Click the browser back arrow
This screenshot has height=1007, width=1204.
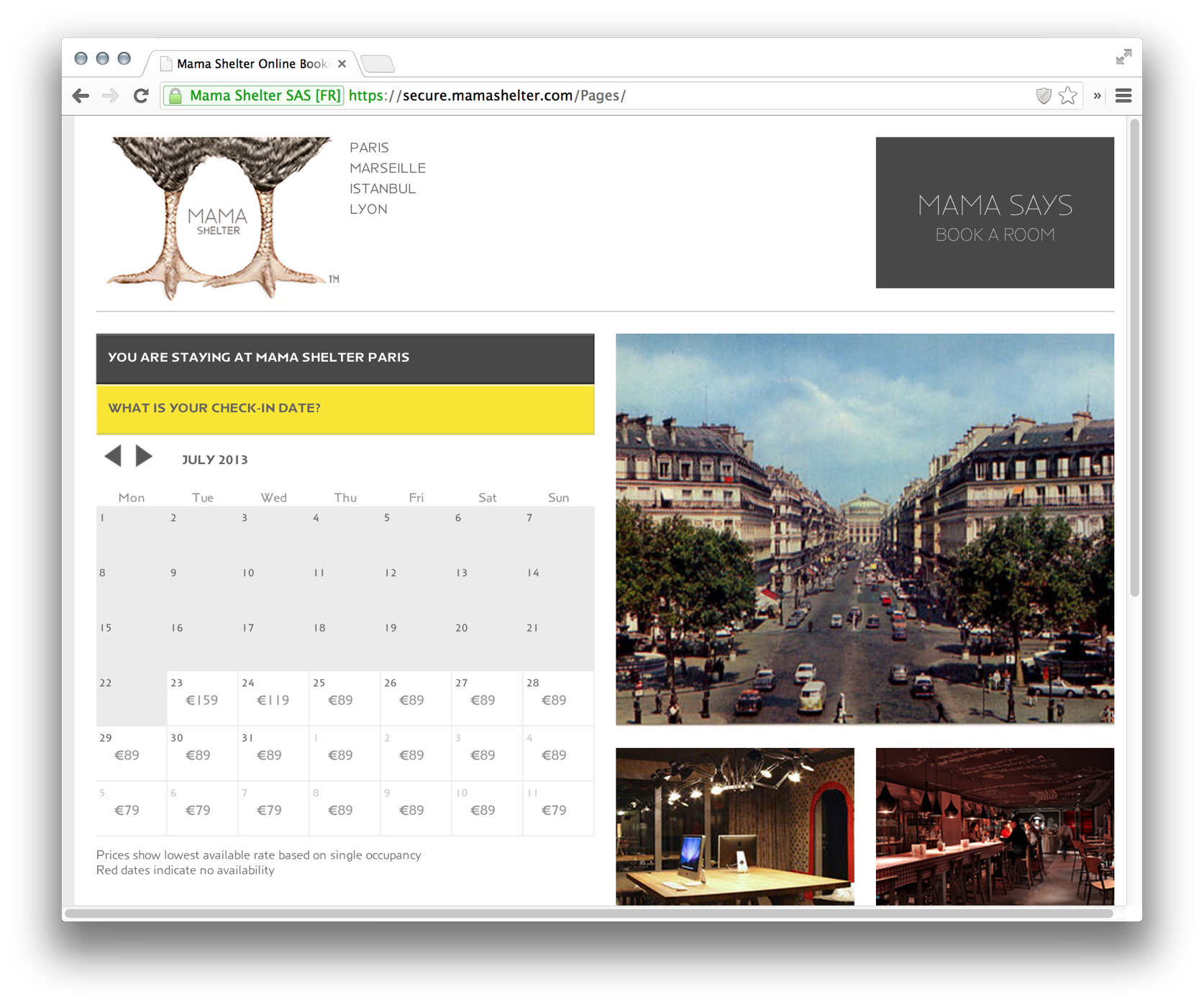81,96
